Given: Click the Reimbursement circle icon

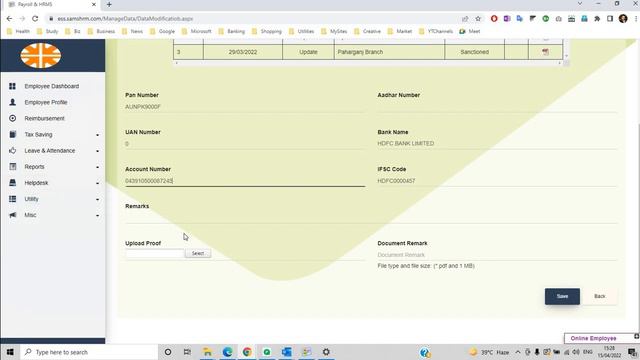Looking at the screenshot, I should pyautogui.click(x=13, y=118).
